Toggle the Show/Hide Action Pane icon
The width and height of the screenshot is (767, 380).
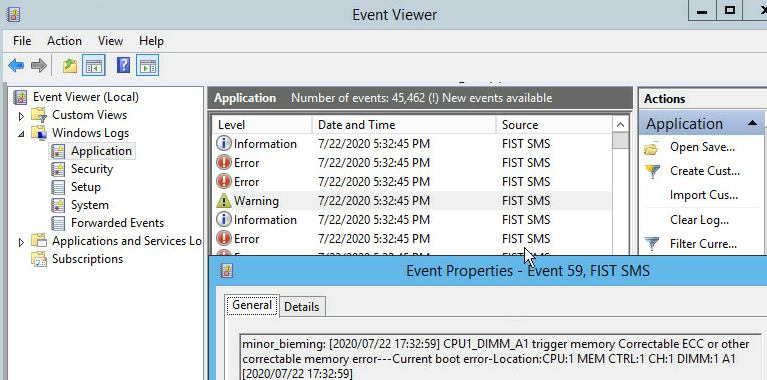click(x=147, y=66)
